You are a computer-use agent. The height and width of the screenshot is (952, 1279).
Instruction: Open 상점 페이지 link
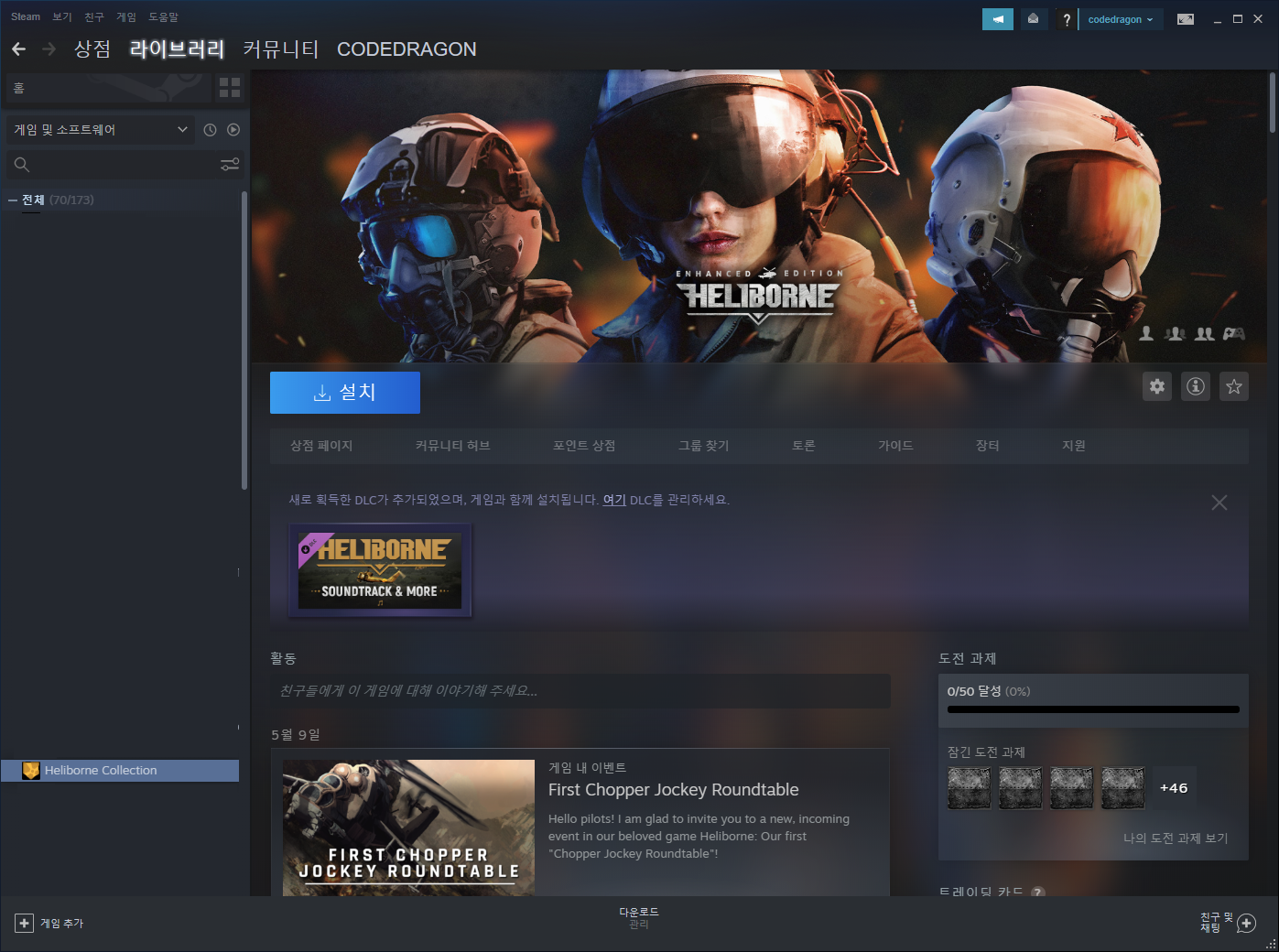coord(321,446)
